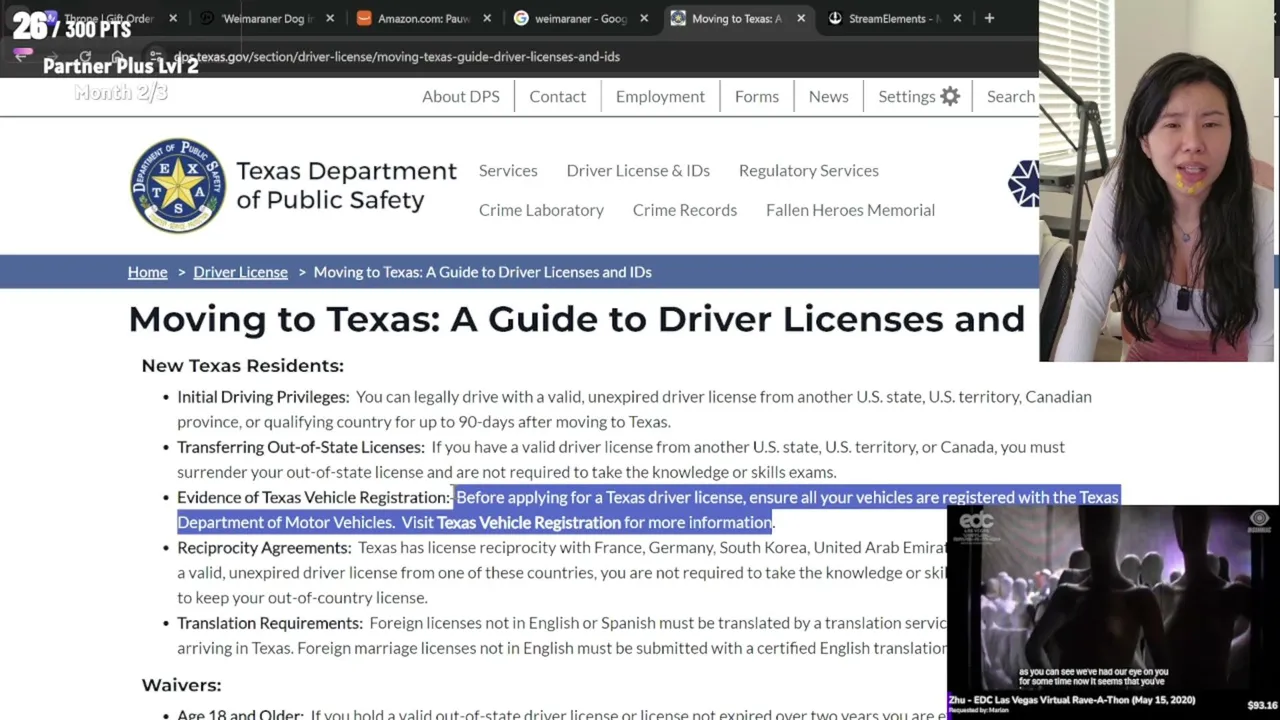Switch to the StreamElements tab
This screenshot has height=720, width=1280.
pyautogui.click(x=894, y=18)
